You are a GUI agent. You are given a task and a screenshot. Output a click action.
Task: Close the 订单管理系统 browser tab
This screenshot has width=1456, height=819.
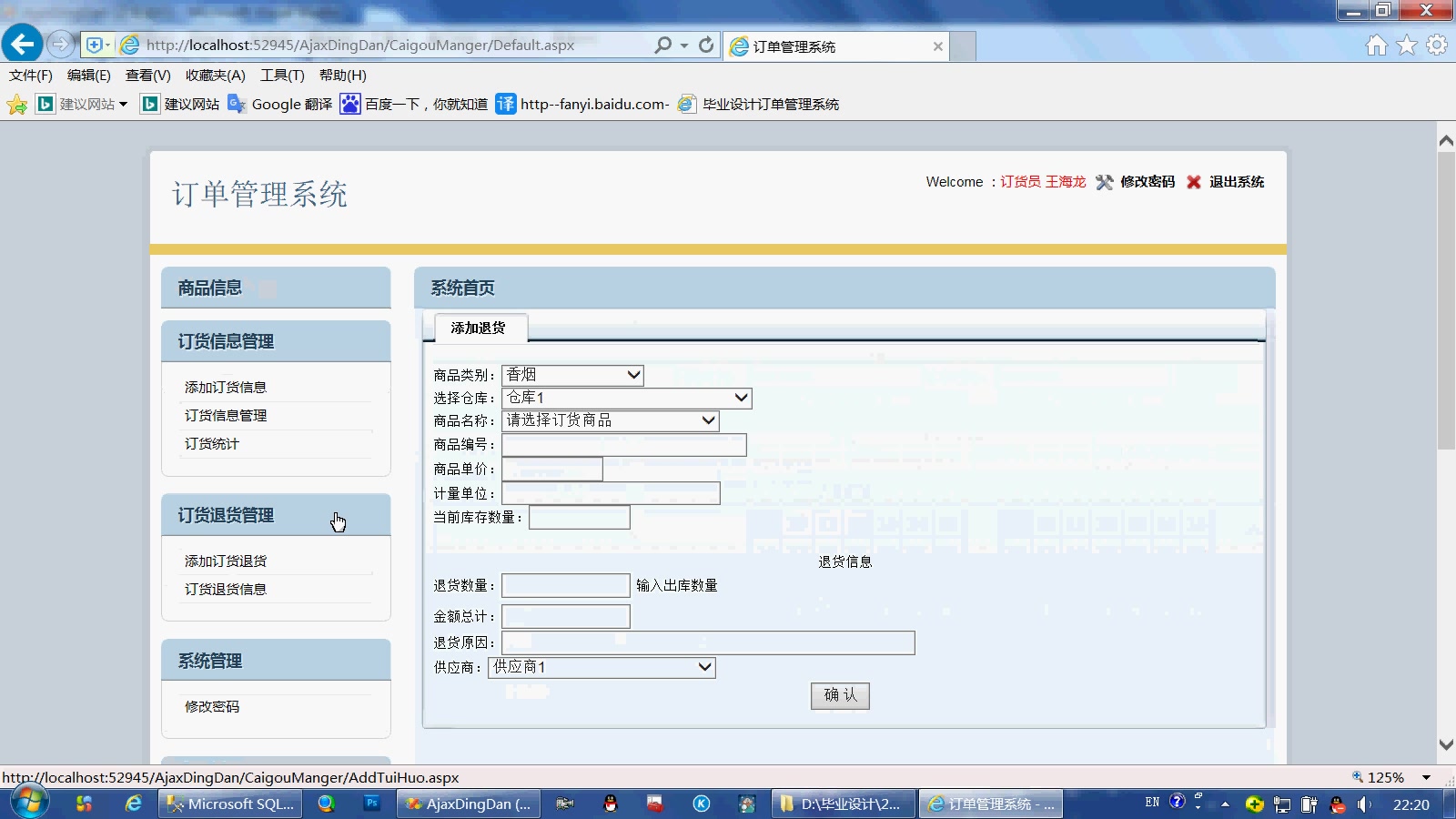coord(937,46)
